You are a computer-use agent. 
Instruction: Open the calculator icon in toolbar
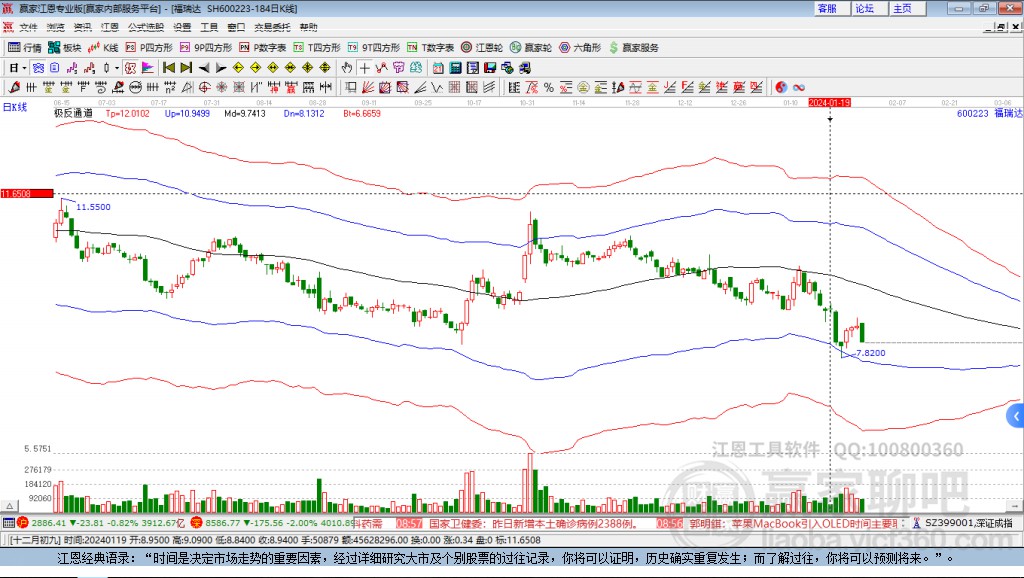pos(456,68)
